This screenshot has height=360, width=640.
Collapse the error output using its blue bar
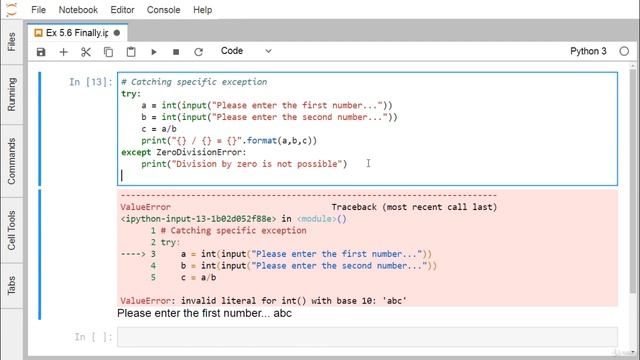click(x=40, y=254)
